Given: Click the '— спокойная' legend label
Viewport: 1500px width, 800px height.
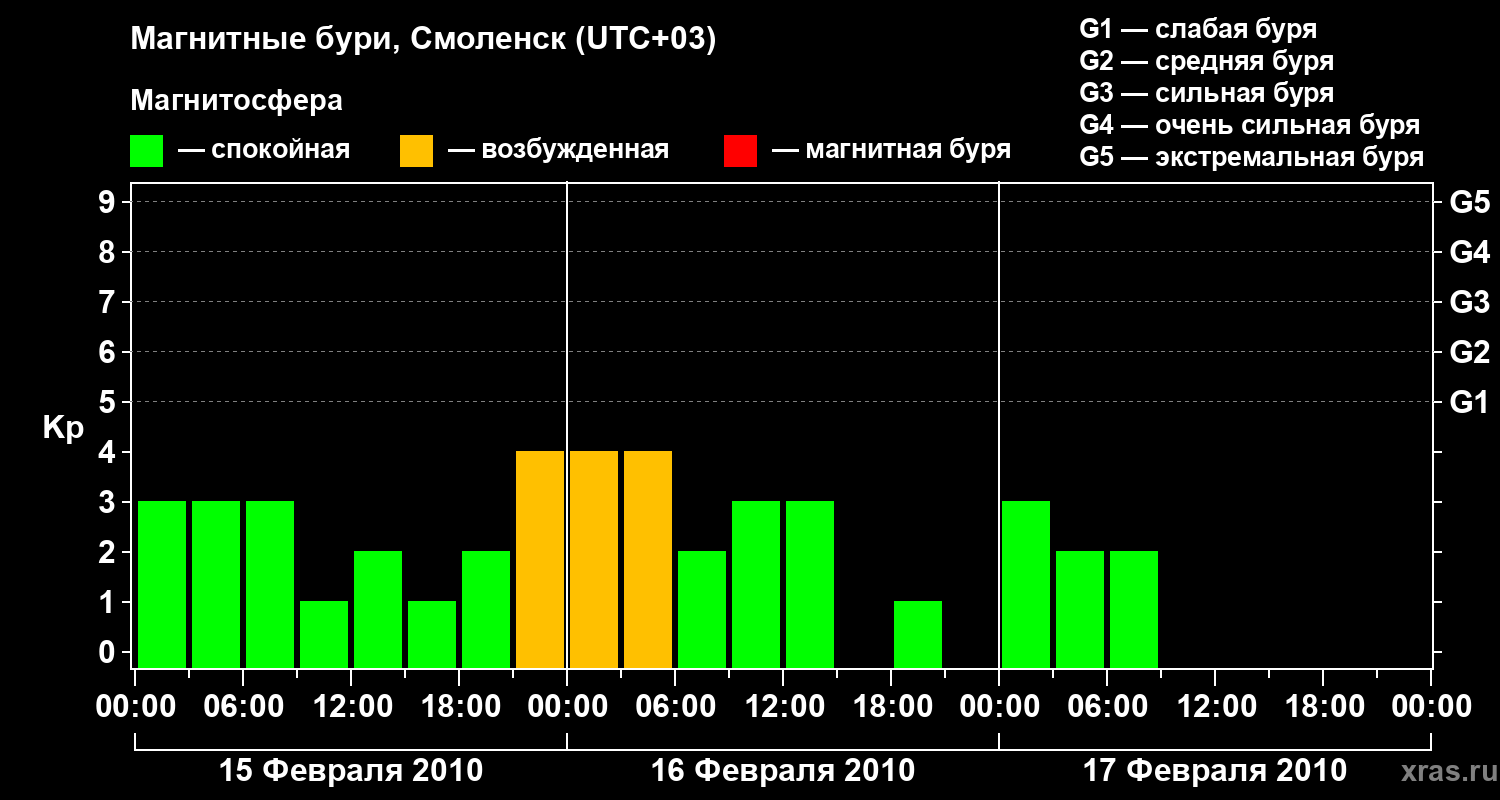Looking at the screenshot, I should point(264,150).
